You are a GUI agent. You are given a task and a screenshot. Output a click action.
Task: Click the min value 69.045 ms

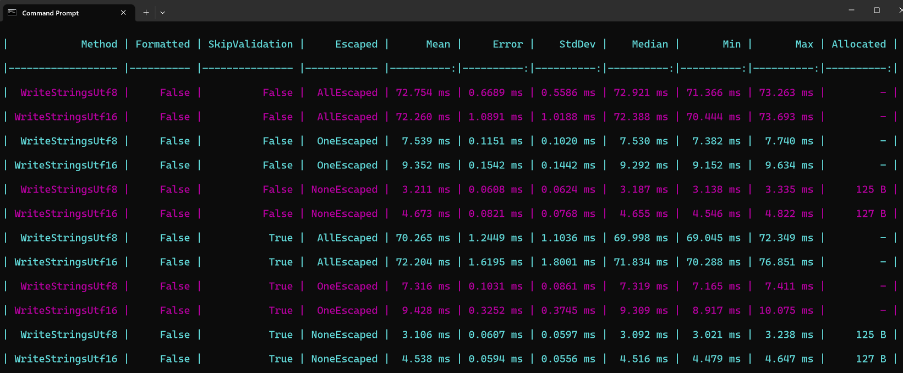pyautogui.click(x=714, y=238)
